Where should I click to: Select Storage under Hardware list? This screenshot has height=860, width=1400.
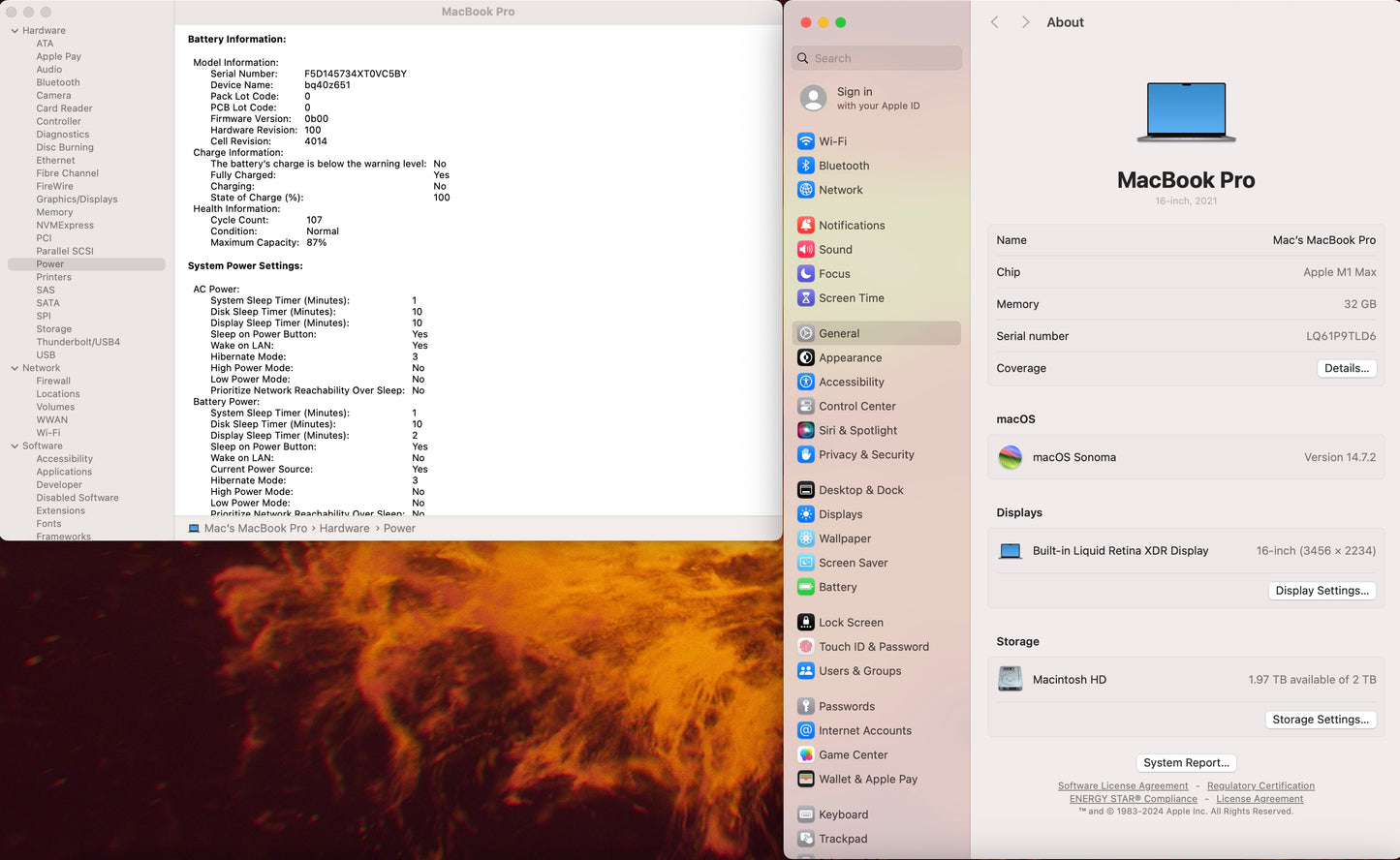pyautogui.click(x=54, y=329)
